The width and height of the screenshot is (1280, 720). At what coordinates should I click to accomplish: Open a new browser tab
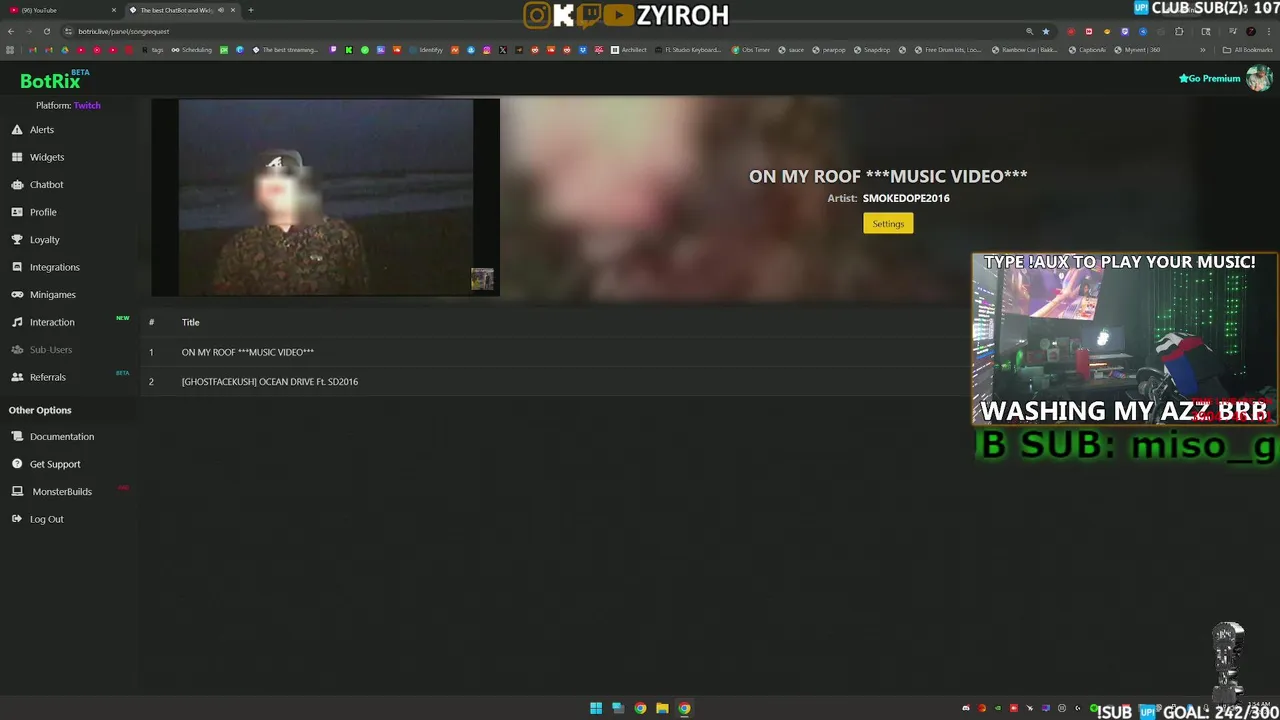pyautogui.click(x=251, y=10)
